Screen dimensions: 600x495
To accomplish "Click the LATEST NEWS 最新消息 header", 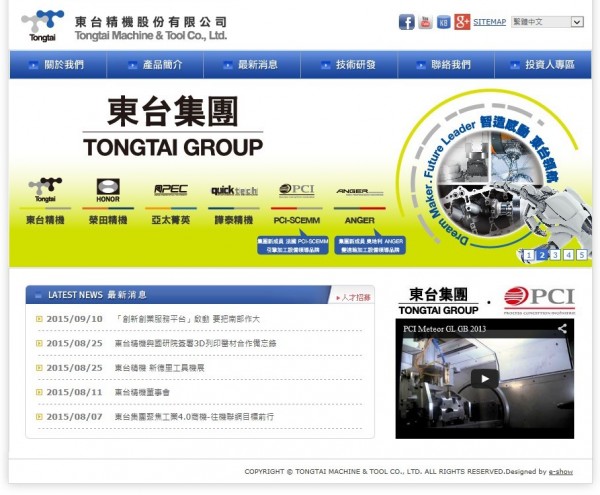I will coord(98,295).
